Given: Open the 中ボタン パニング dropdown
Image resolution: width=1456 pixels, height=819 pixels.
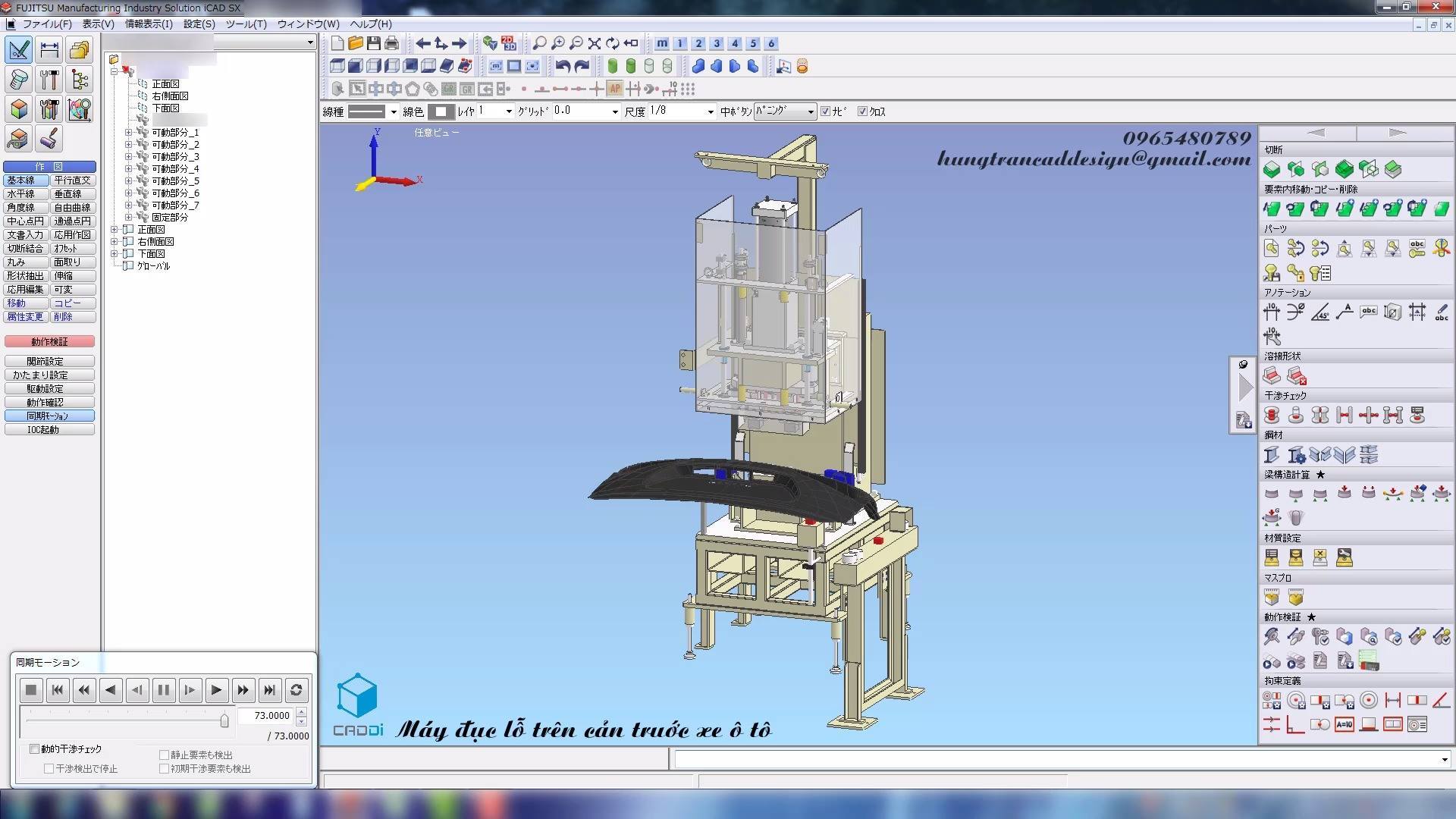Looking at the screenshot, I should click(x=811, y=111).
